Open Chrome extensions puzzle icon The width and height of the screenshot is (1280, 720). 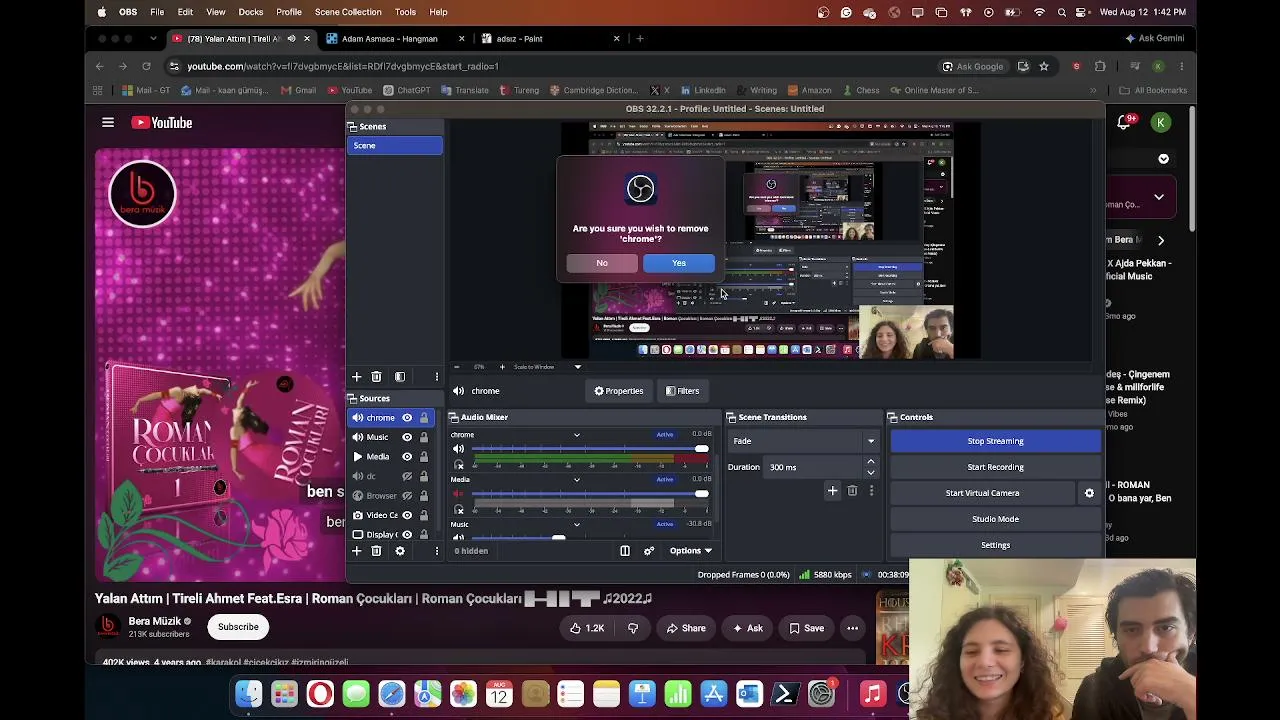[x=1100, y=66]
